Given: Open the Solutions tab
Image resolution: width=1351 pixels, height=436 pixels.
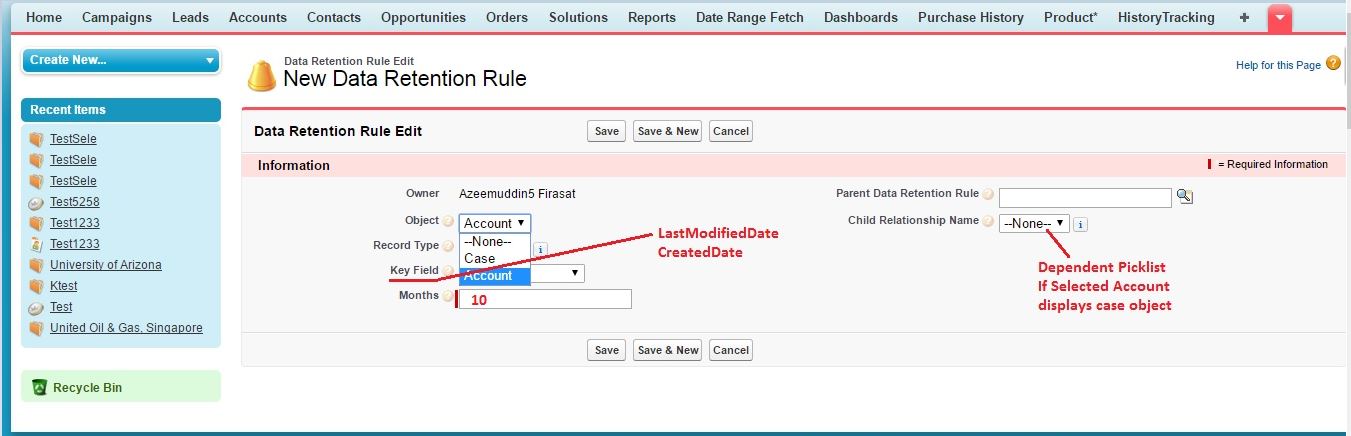Looking at the screenshot, I should point(578,17).
